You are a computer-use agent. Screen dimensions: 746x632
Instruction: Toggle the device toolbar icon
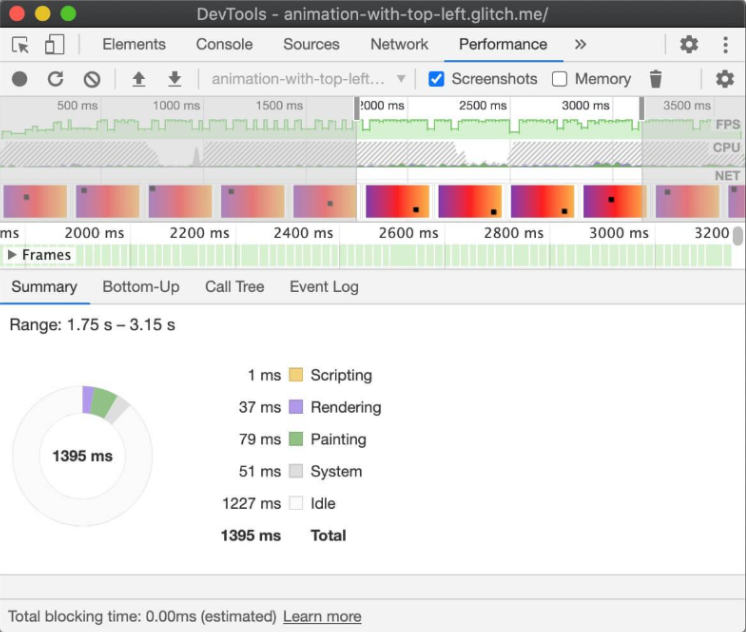click(x=54, y=45)
